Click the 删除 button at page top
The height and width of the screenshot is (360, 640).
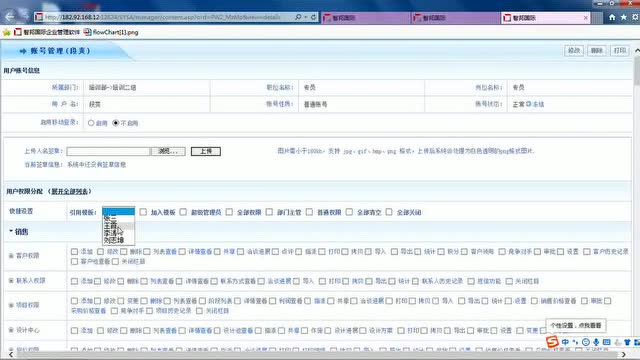pos(597,50)
